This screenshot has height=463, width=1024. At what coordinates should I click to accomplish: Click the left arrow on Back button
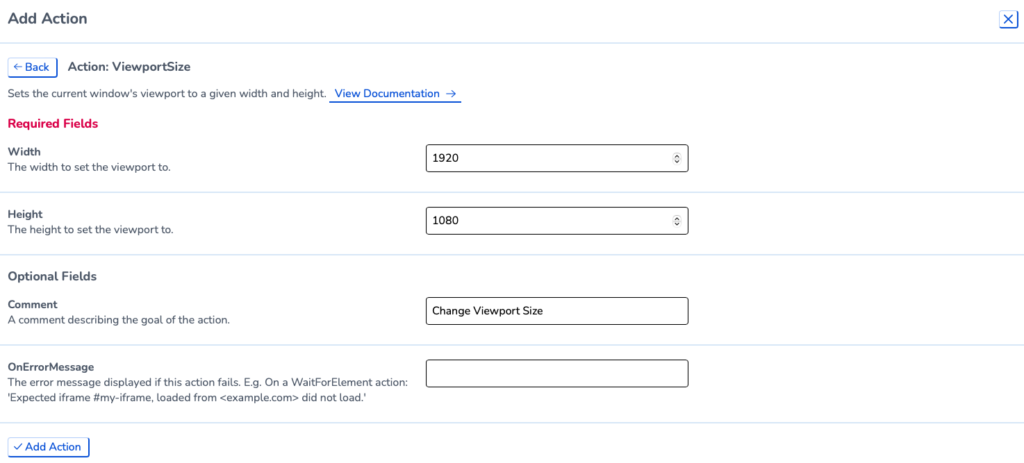[x=18, y=67]
